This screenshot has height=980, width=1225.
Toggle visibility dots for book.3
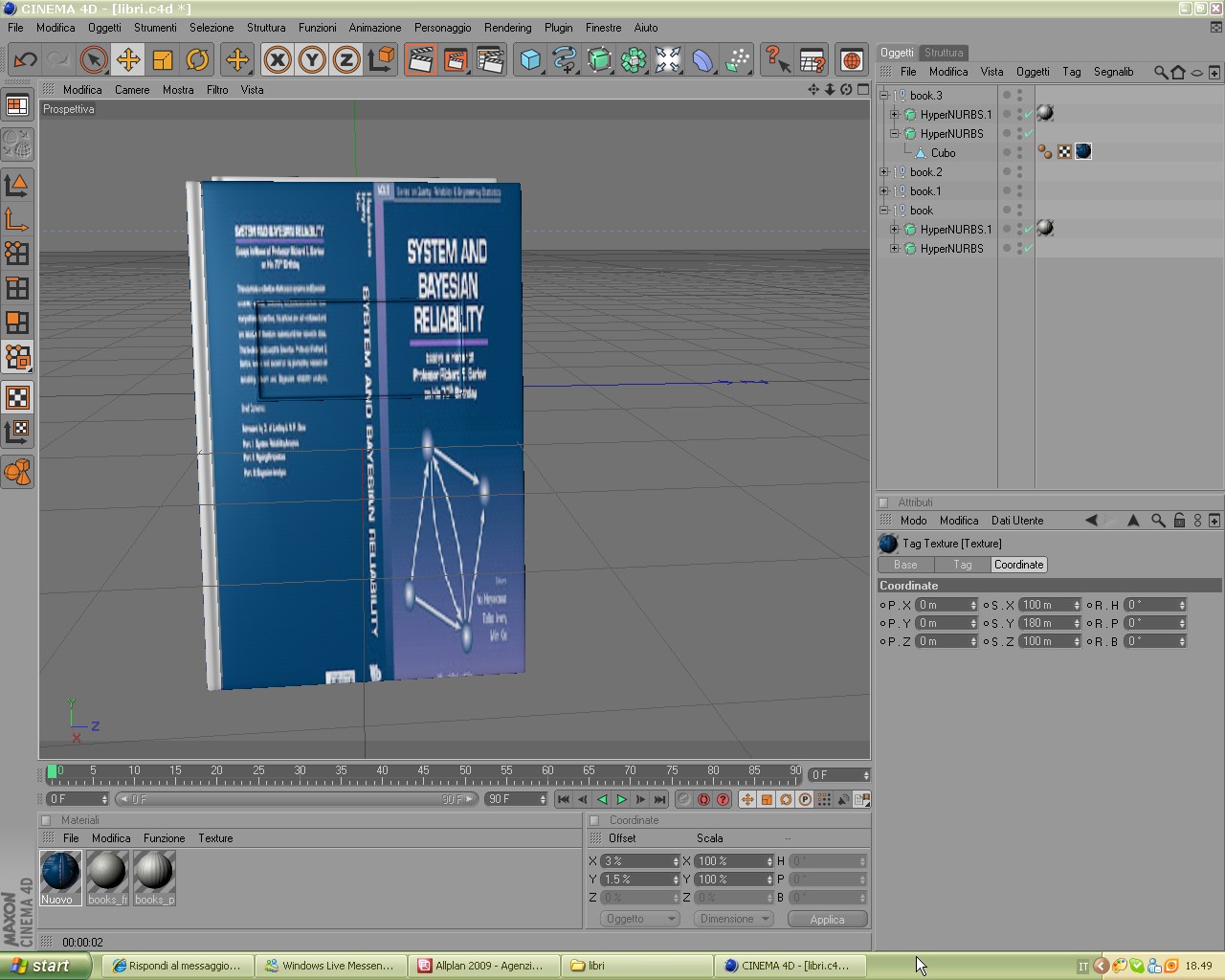pos(1019,95)
